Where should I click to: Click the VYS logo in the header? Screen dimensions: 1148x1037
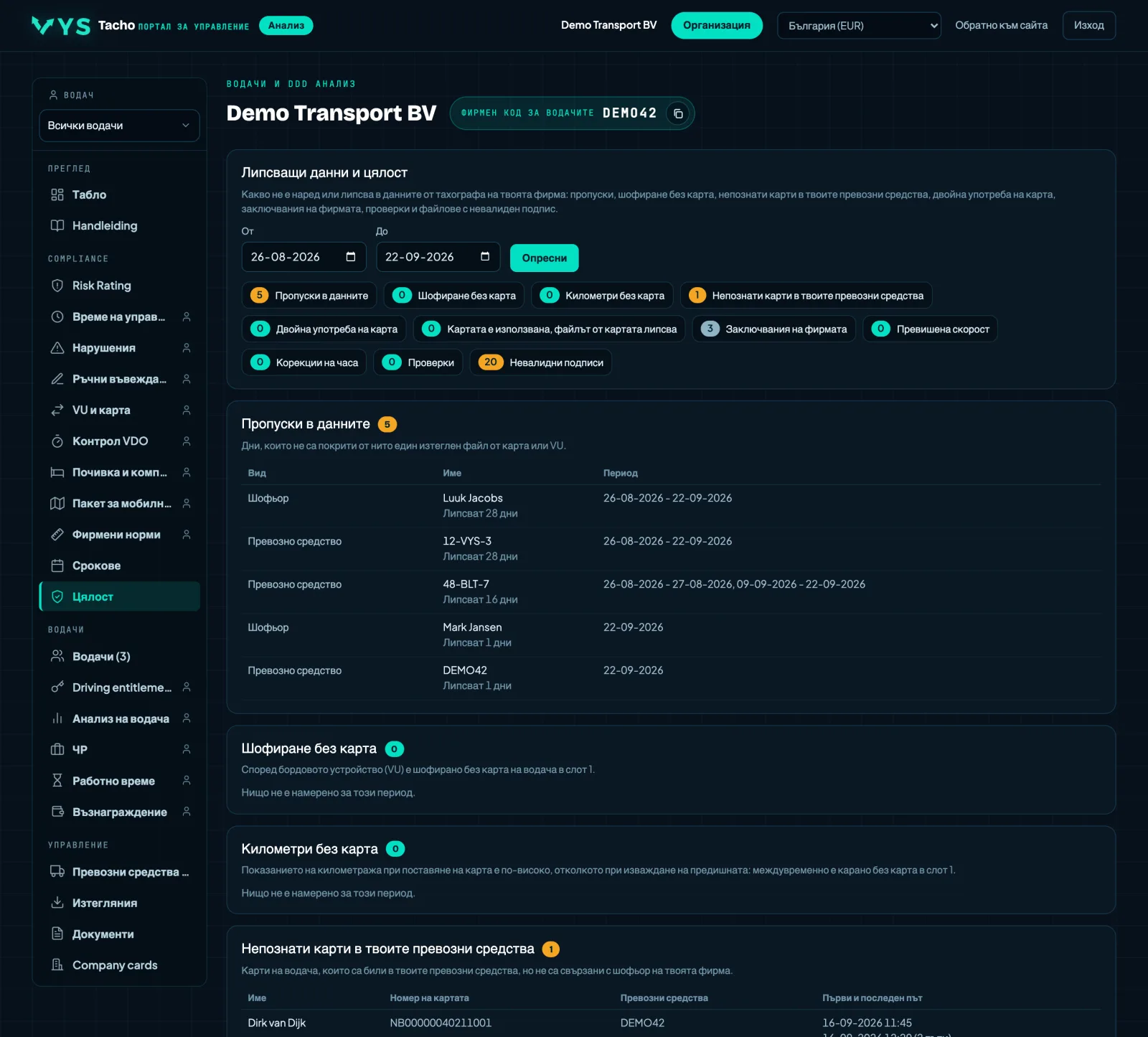click(x=61, y=26)
